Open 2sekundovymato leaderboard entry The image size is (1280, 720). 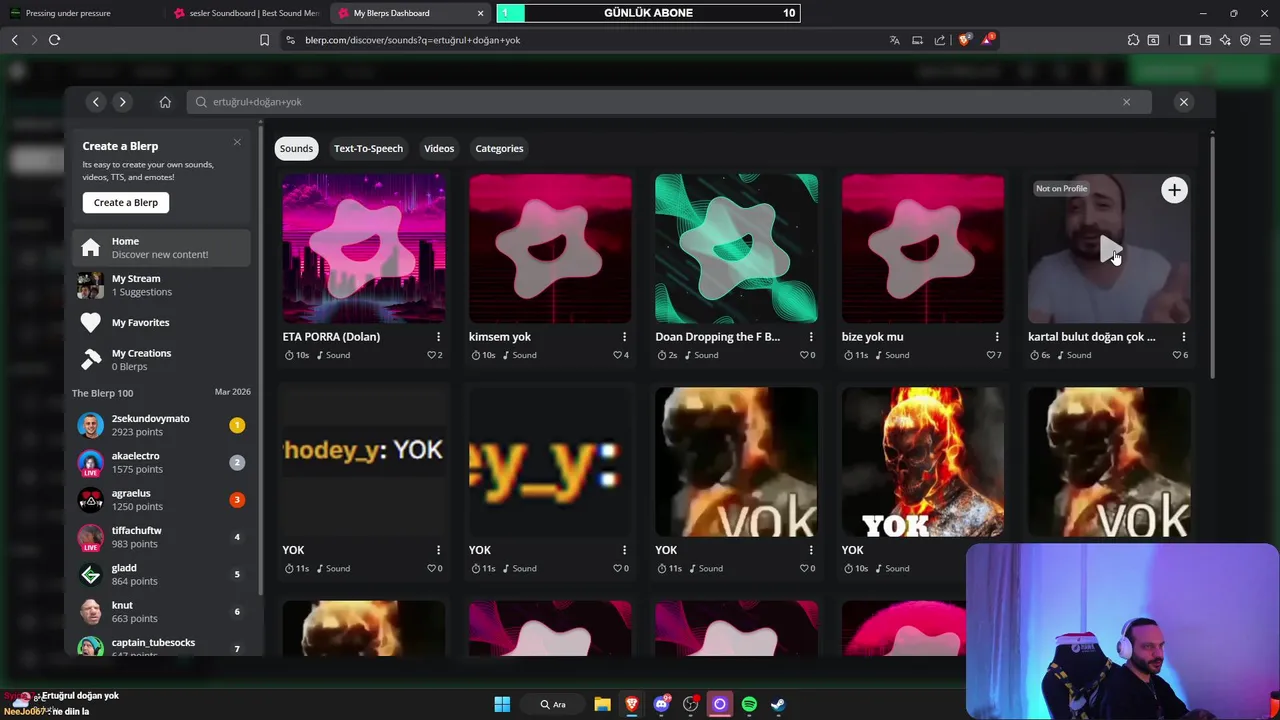point(161,425)
